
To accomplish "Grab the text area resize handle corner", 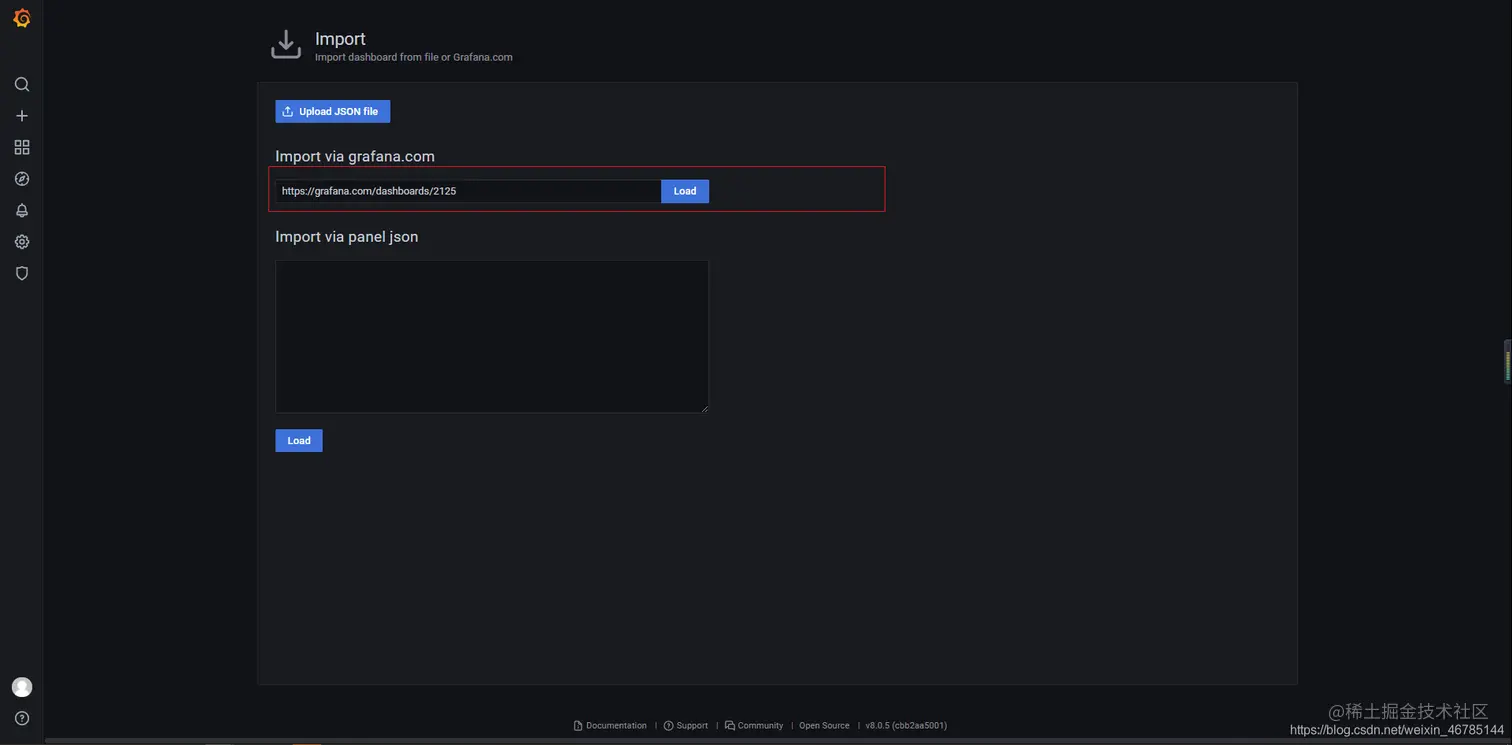I will 704,408.
